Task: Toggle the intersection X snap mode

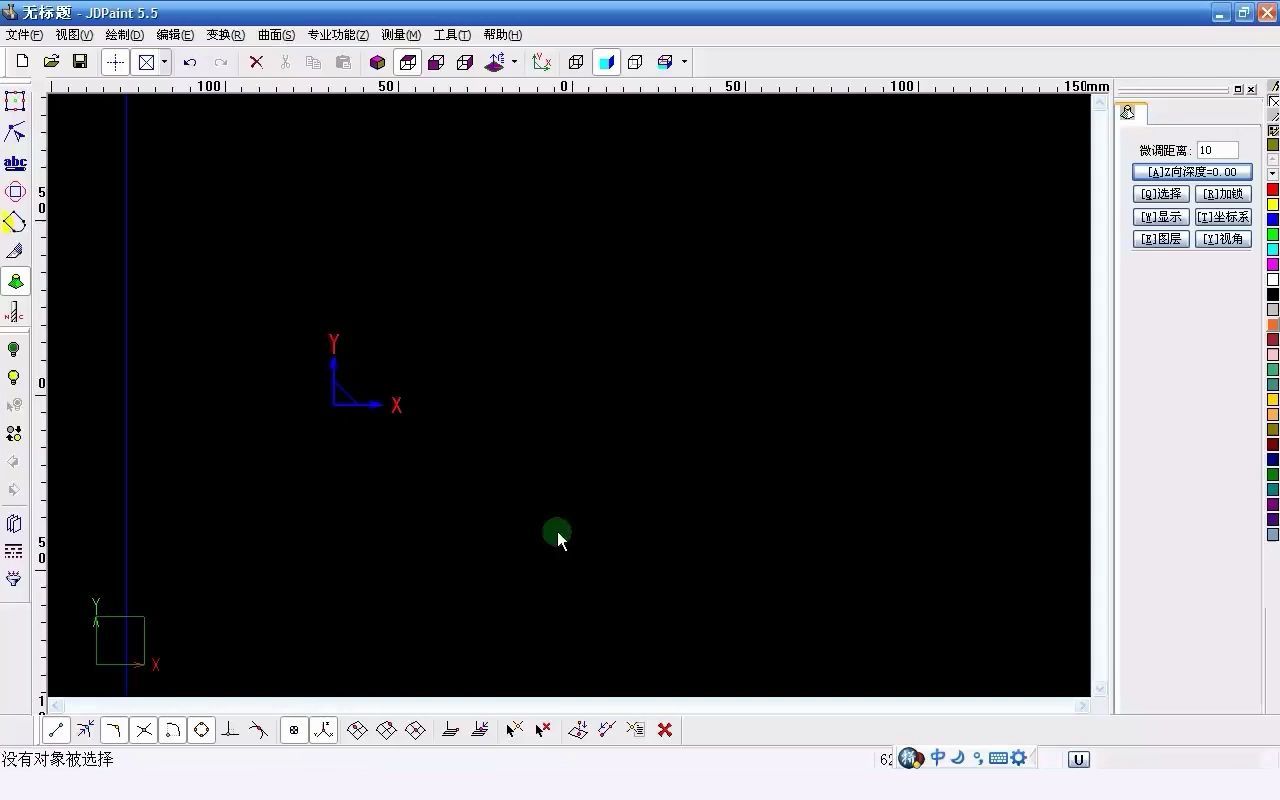Action: 144,730
